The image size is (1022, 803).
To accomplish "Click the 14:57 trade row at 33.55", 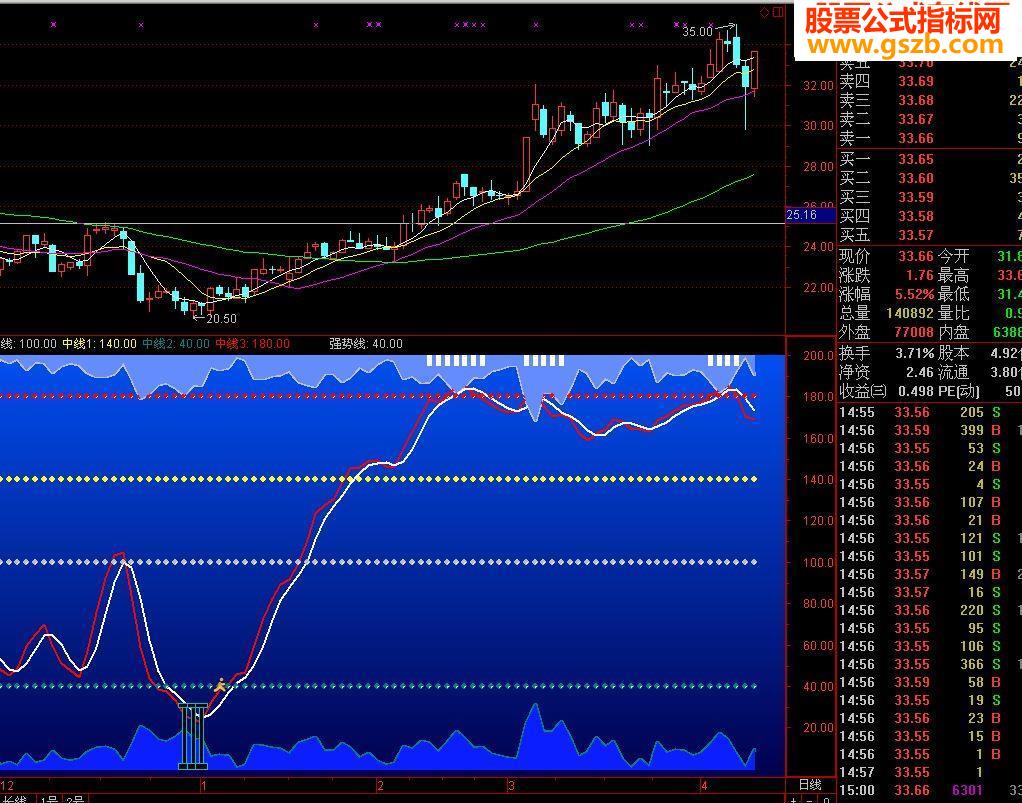I will tap(929, 772).
